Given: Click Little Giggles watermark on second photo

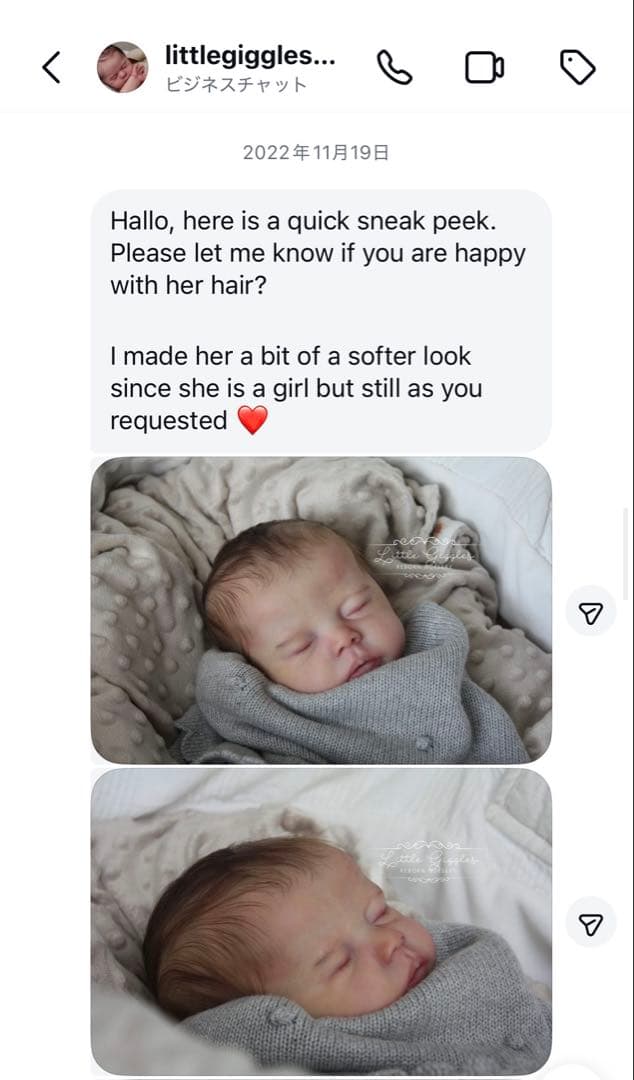Looking at the screenshot, I should (x=429, y=862).
